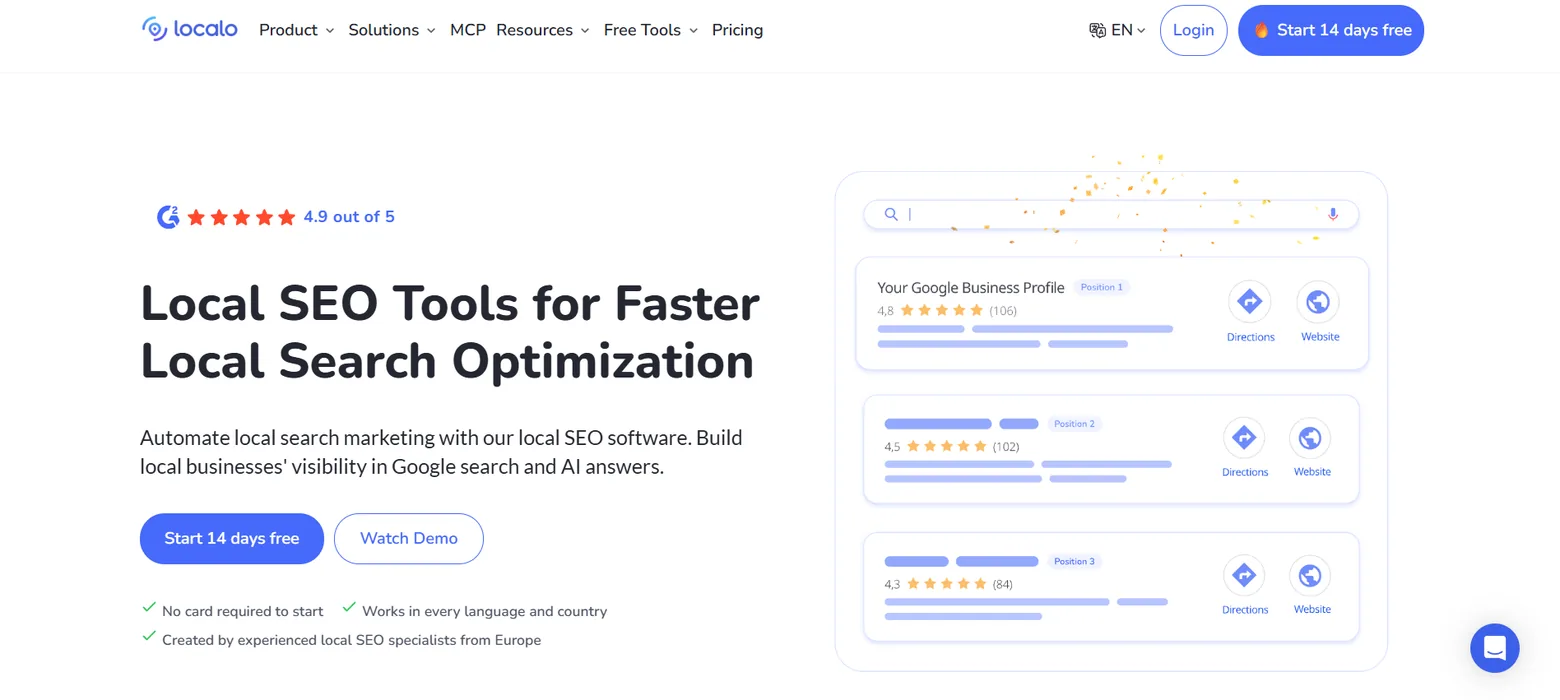Click the microphone icon in search bar
The image size is (1560, 700).
pyautogui.click(x=1332, y=214)
